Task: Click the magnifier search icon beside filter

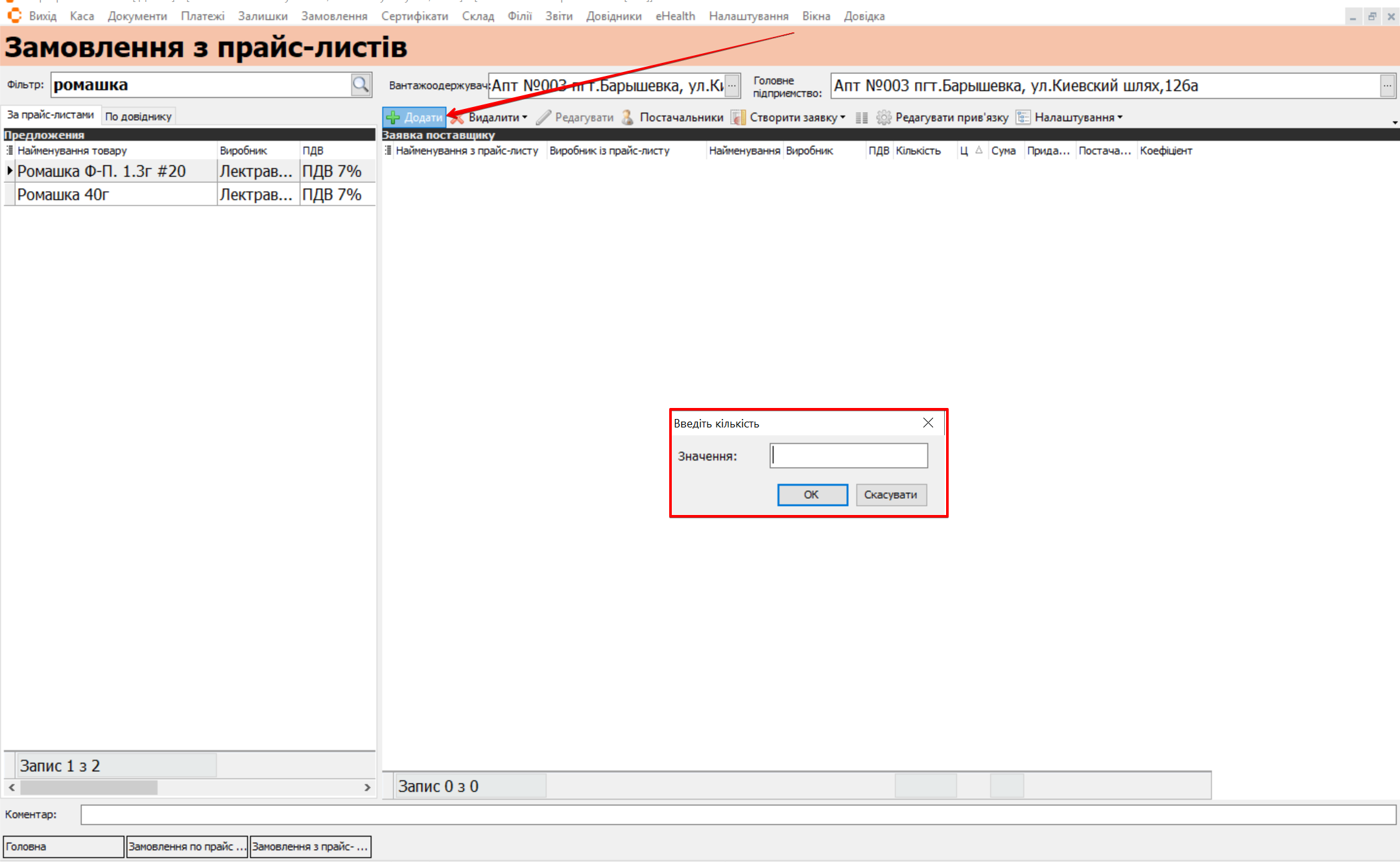Action: (x=361, y=84)
